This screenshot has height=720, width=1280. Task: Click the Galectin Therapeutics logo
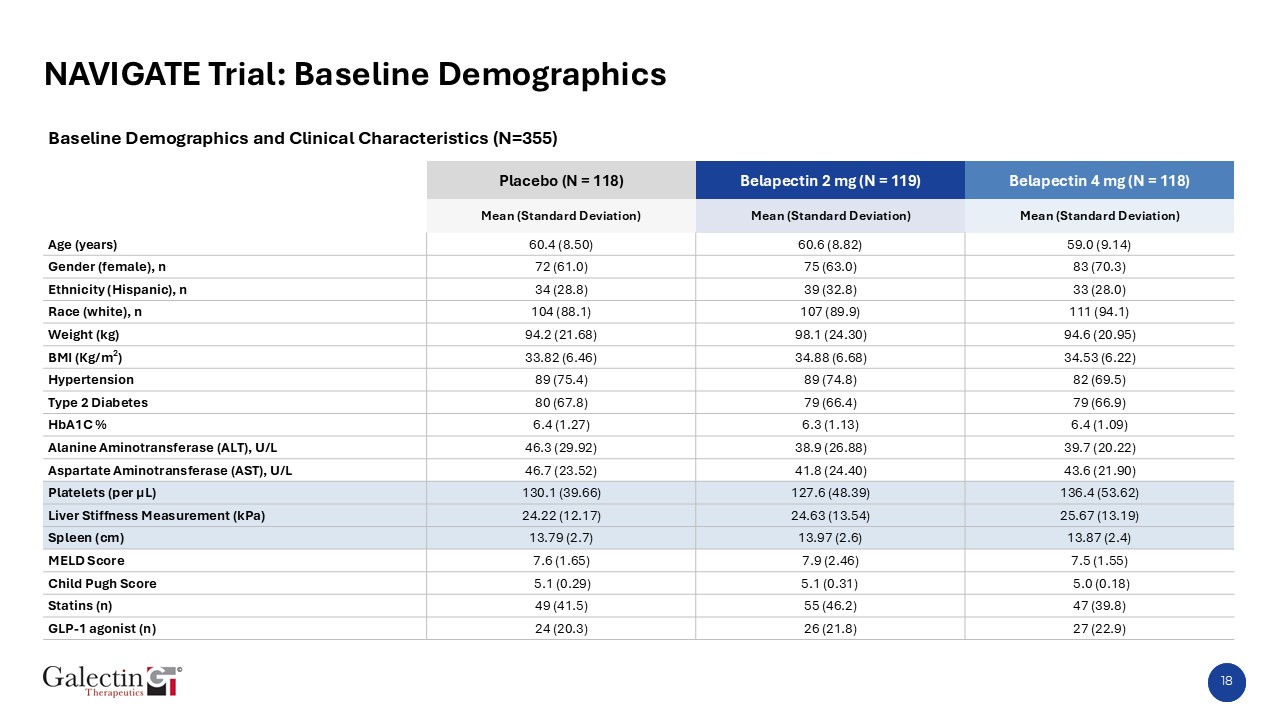112,680
